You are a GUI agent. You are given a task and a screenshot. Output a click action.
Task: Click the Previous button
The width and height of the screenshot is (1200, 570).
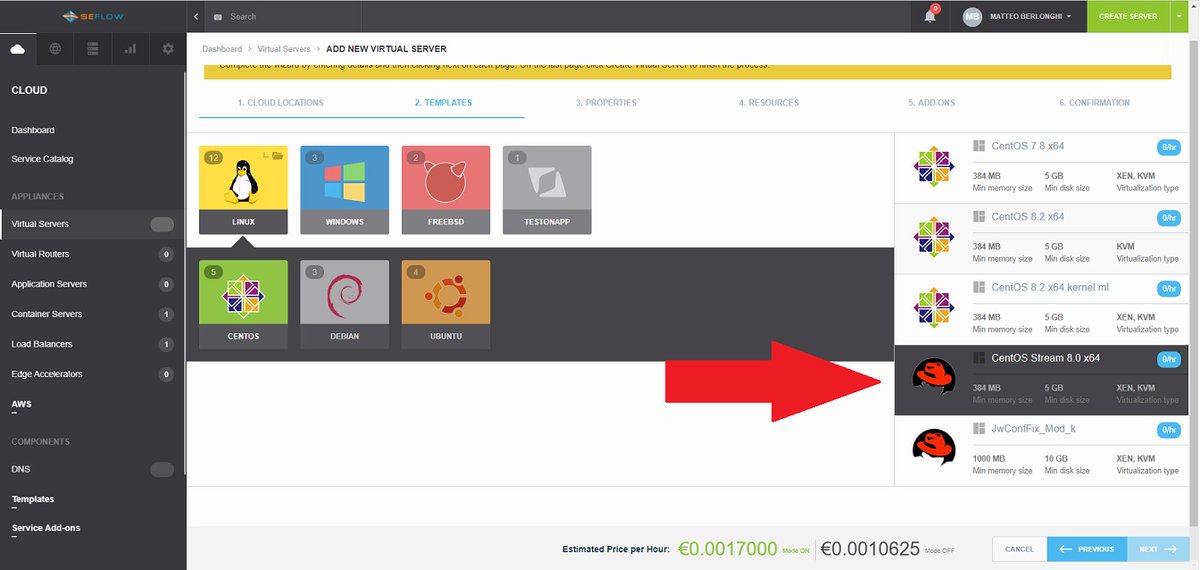click(x=1087, y=549)
